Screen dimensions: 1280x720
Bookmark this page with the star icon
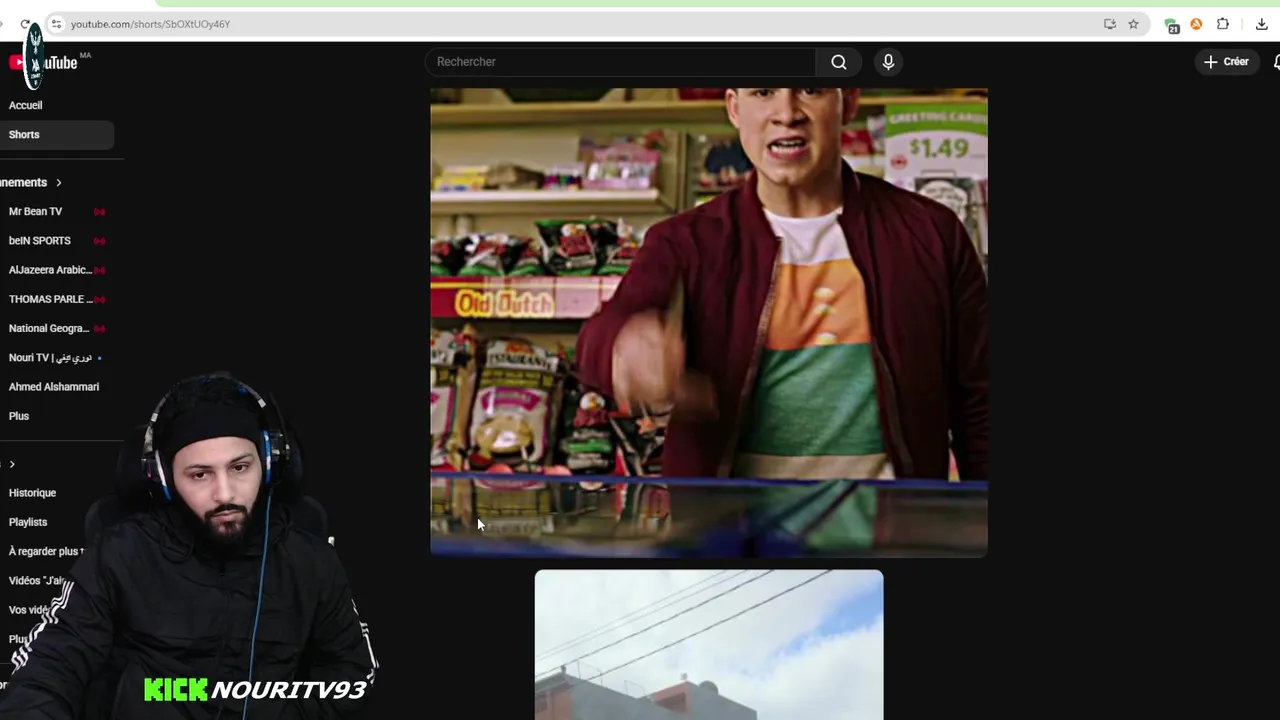point(1133,24)
